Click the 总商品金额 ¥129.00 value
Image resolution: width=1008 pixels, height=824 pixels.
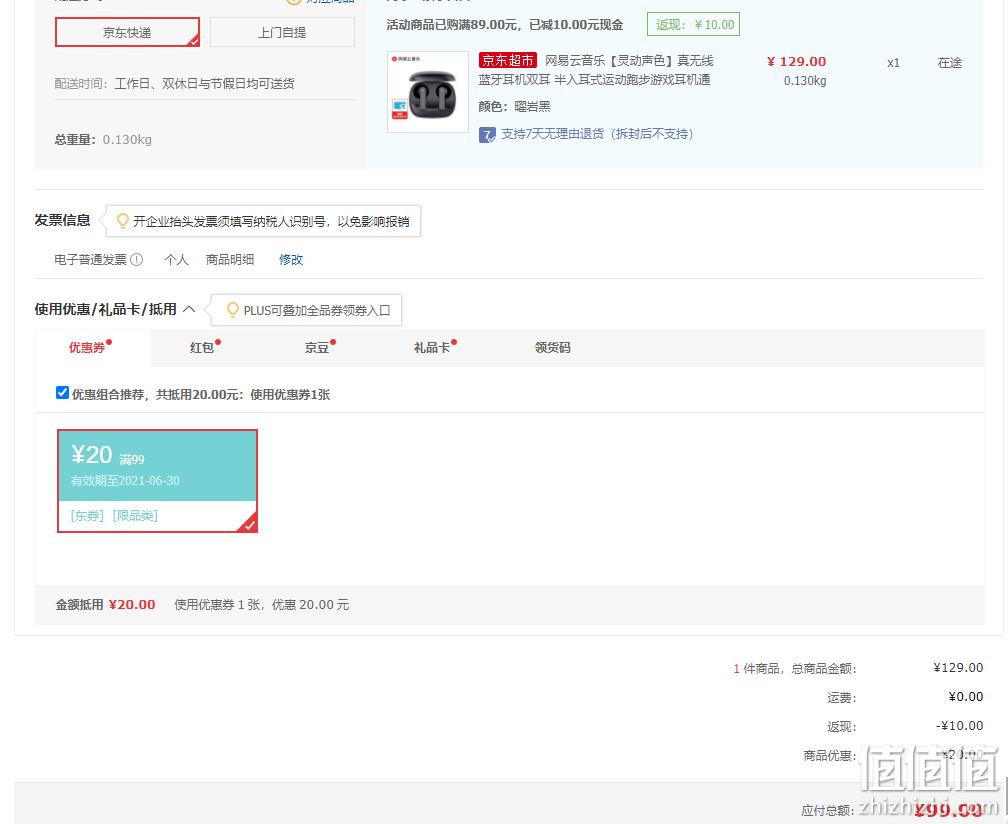(x=958, y=668)
